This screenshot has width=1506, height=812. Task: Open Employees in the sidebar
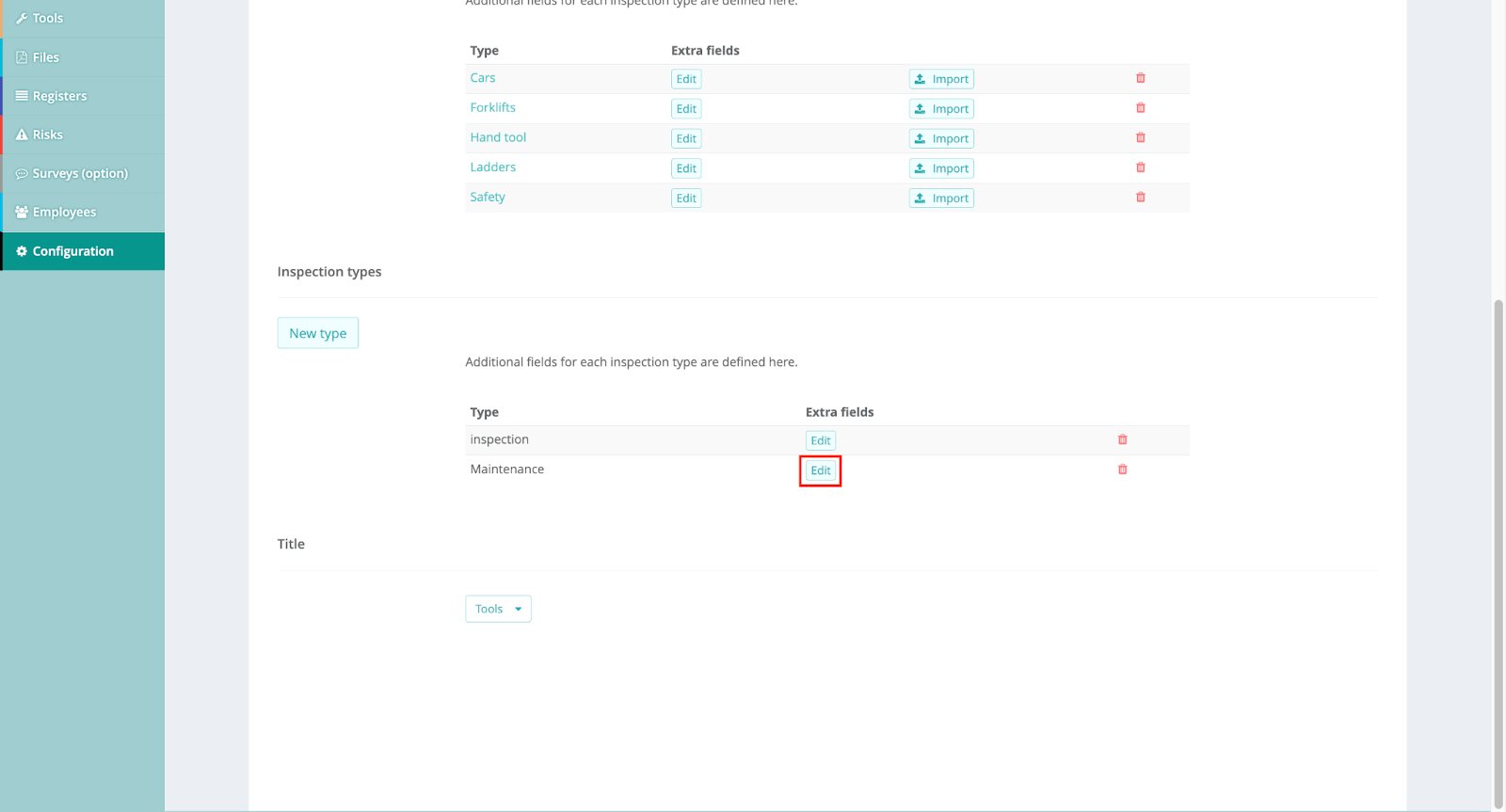point(83,213)
